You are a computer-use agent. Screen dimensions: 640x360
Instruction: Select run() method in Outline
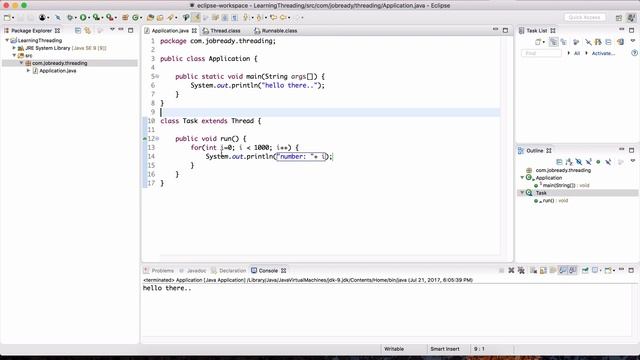click(551, 200)
